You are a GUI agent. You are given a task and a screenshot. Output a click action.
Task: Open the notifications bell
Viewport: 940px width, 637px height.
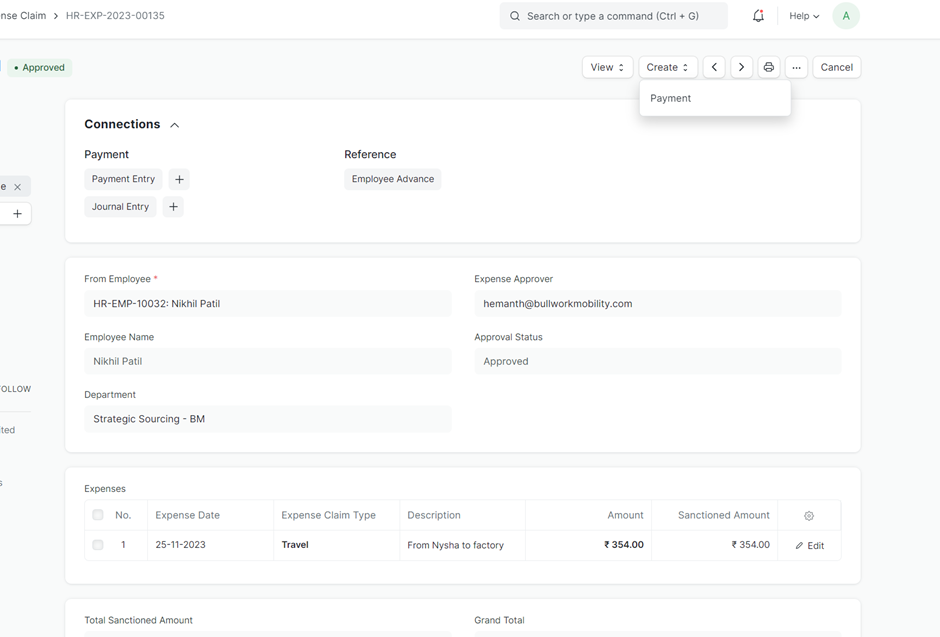coord(758,16)
